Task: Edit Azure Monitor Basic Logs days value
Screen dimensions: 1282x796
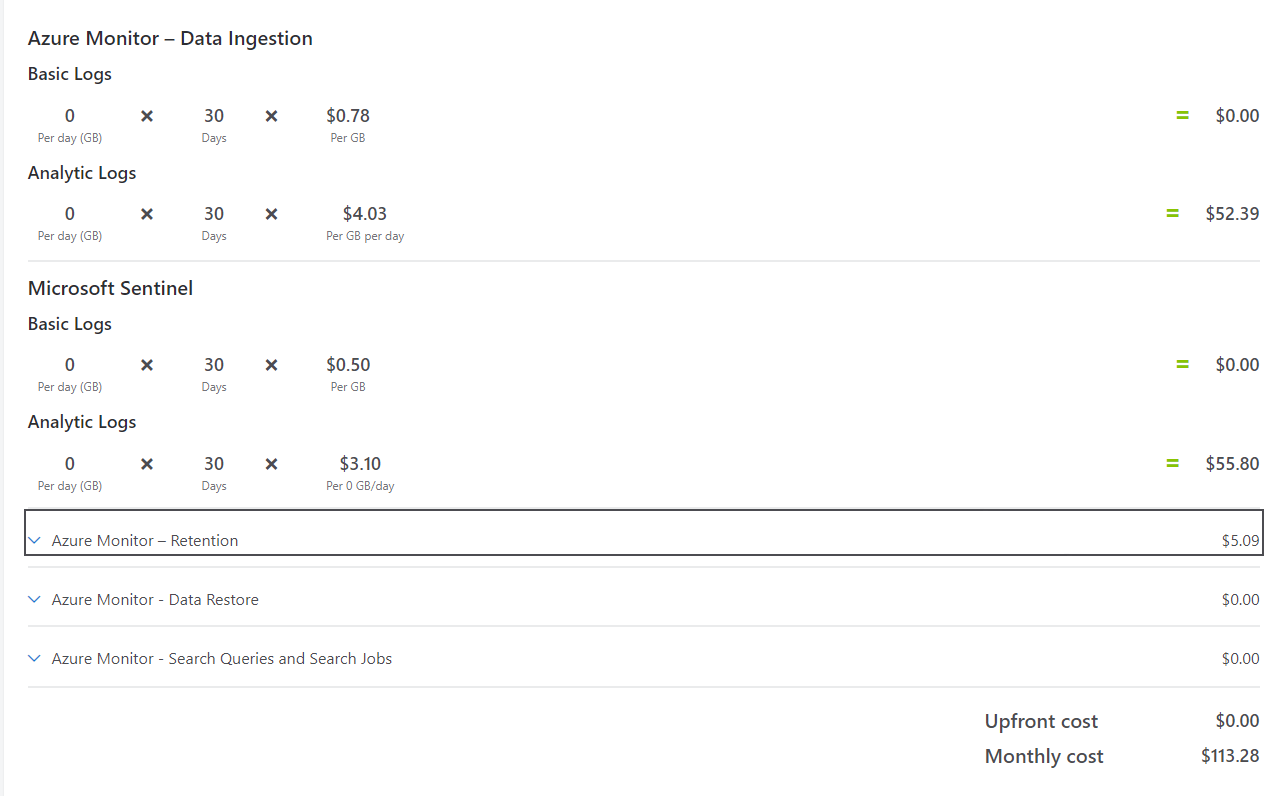Action: (214, 116)
